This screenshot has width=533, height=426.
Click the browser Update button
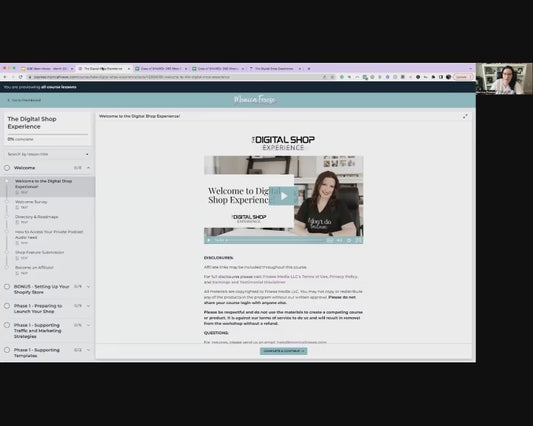[x=463, y=77]
